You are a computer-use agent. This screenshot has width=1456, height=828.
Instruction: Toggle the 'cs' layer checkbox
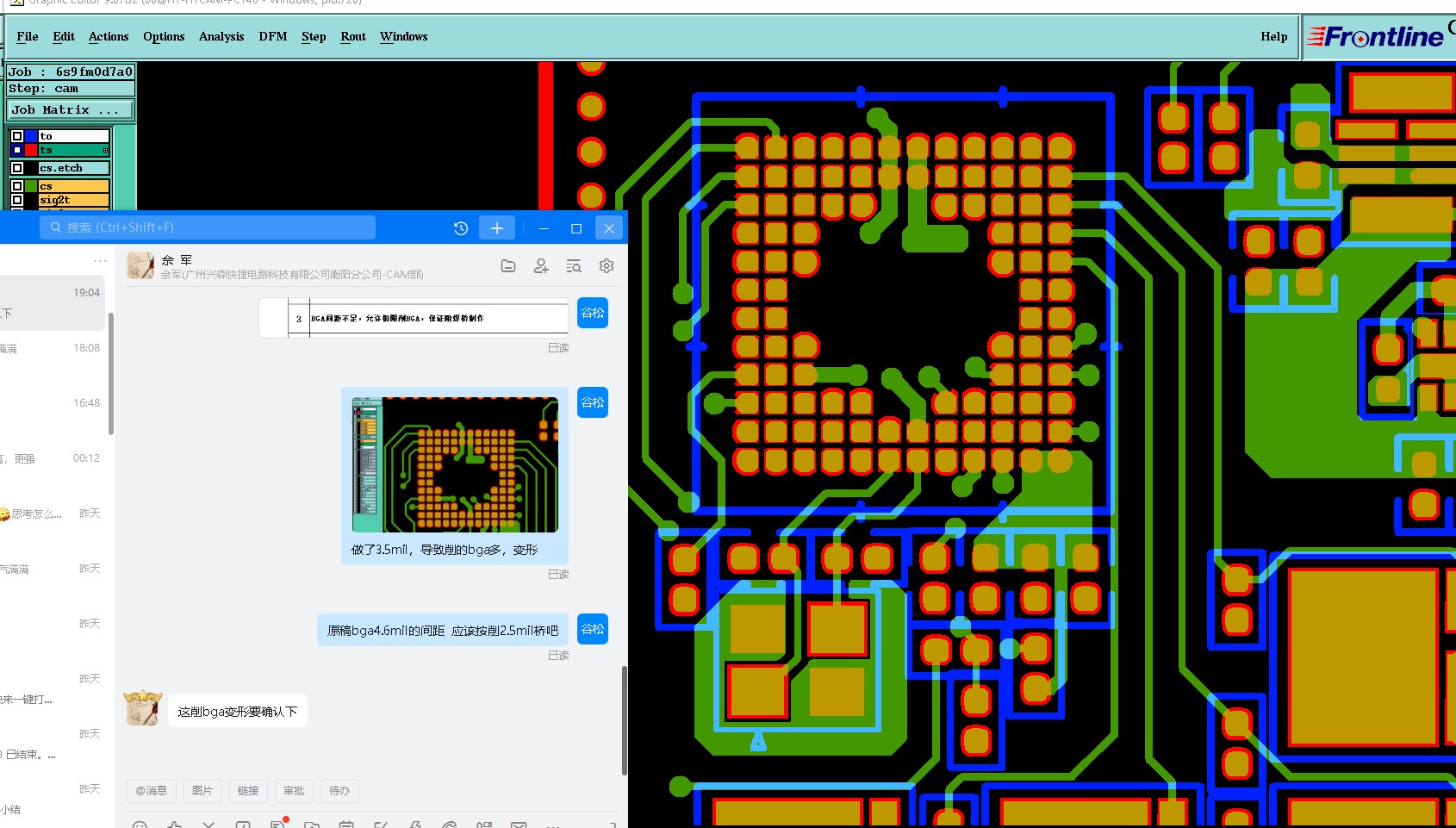point(17,186)
